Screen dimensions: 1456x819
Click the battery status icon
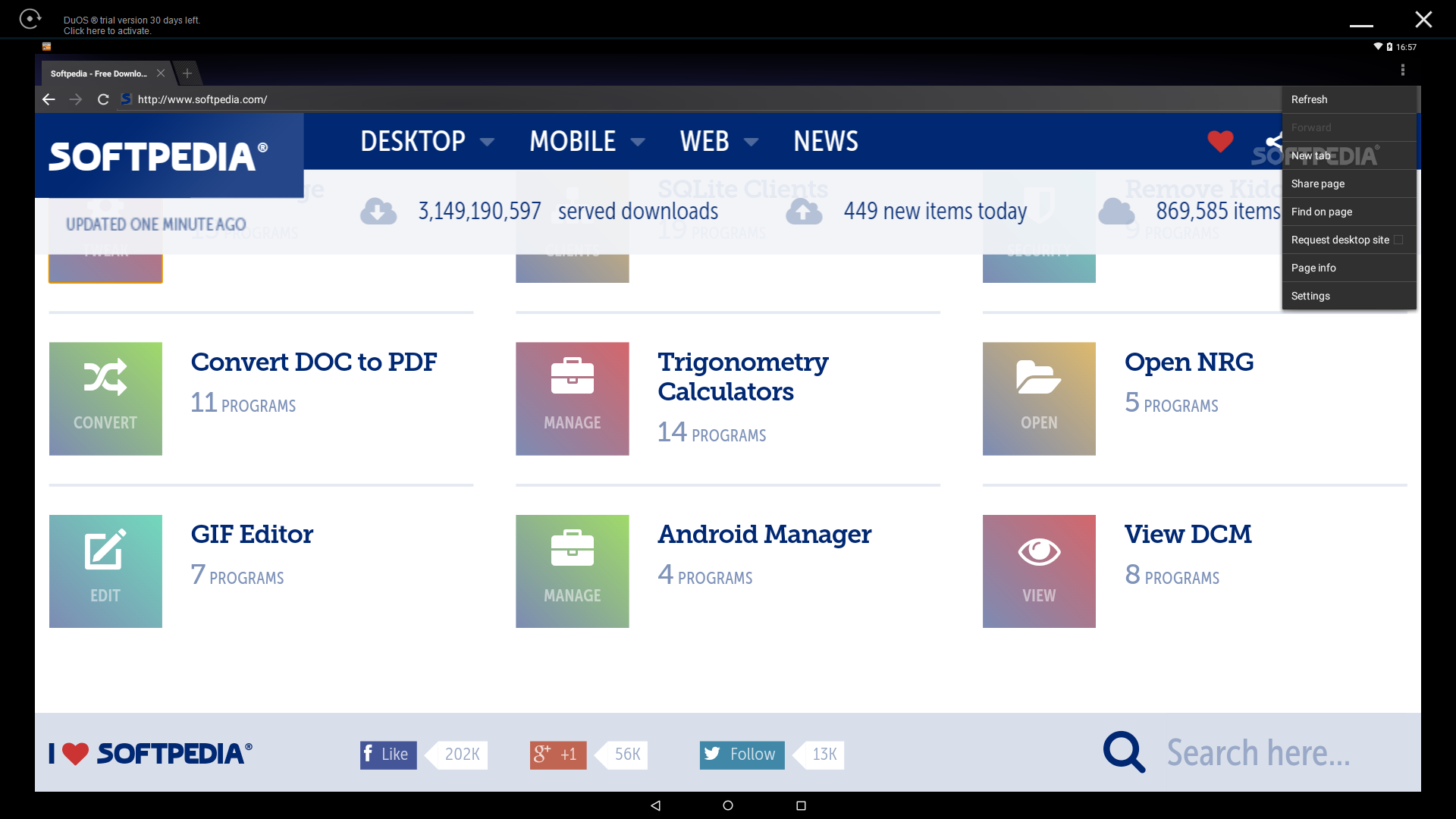click(x=1389, y=47)
